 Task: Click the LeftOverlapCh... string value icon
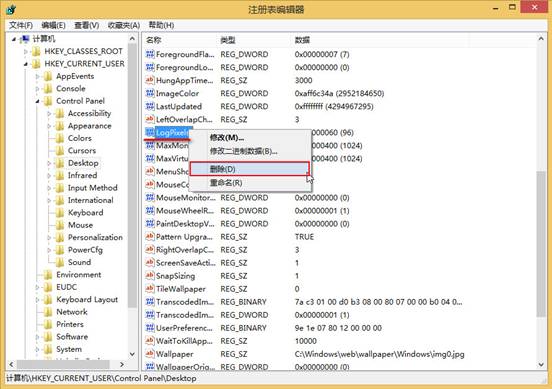coord(150,119)
